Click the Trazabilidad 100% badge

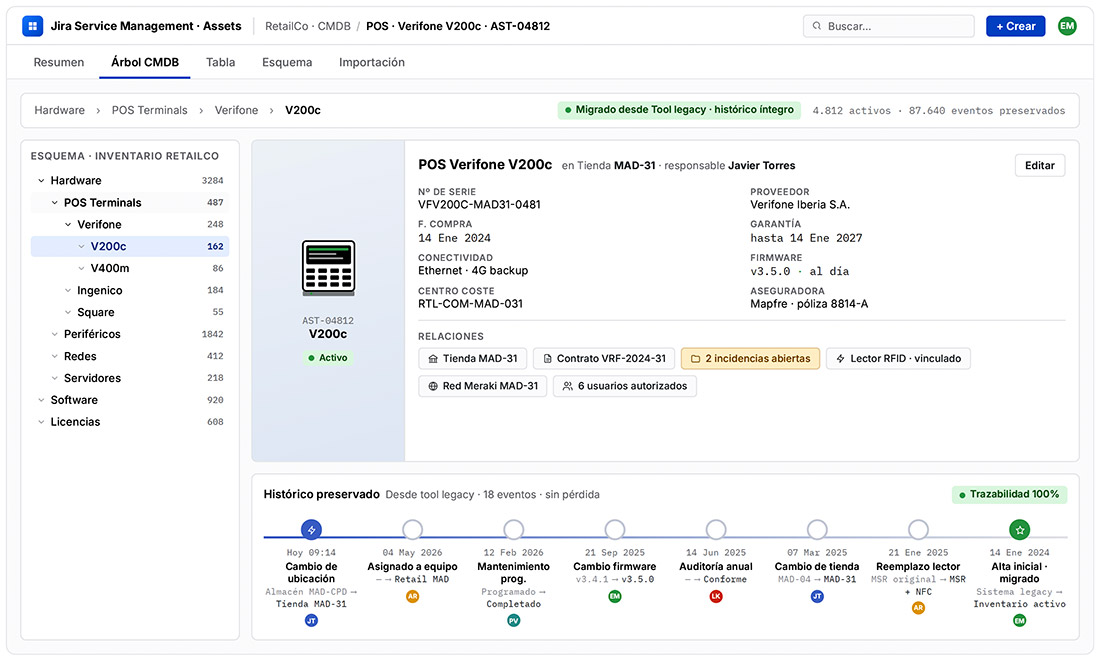(1010, 495)
